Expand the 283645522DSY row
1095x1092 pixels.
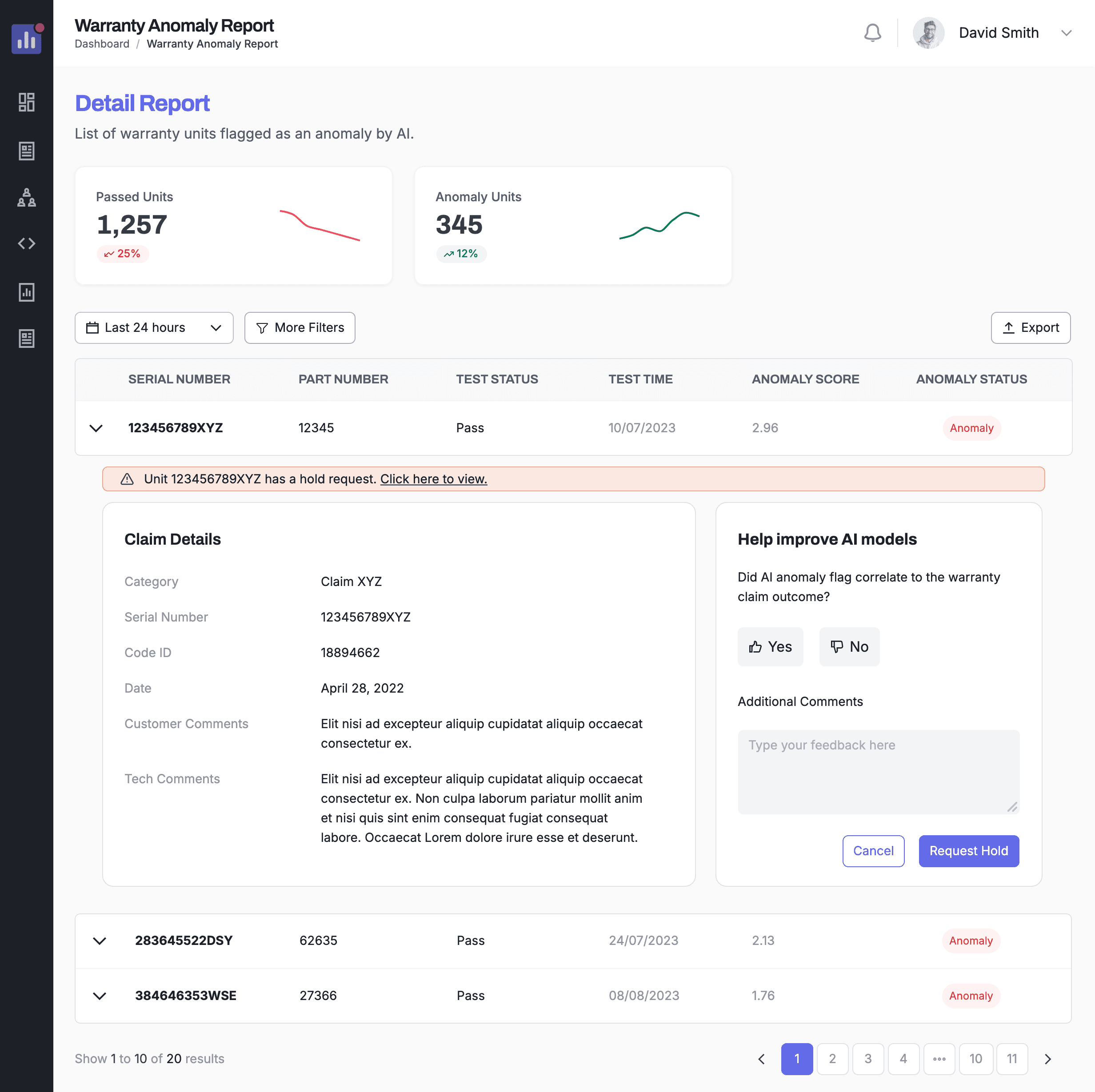100,941
